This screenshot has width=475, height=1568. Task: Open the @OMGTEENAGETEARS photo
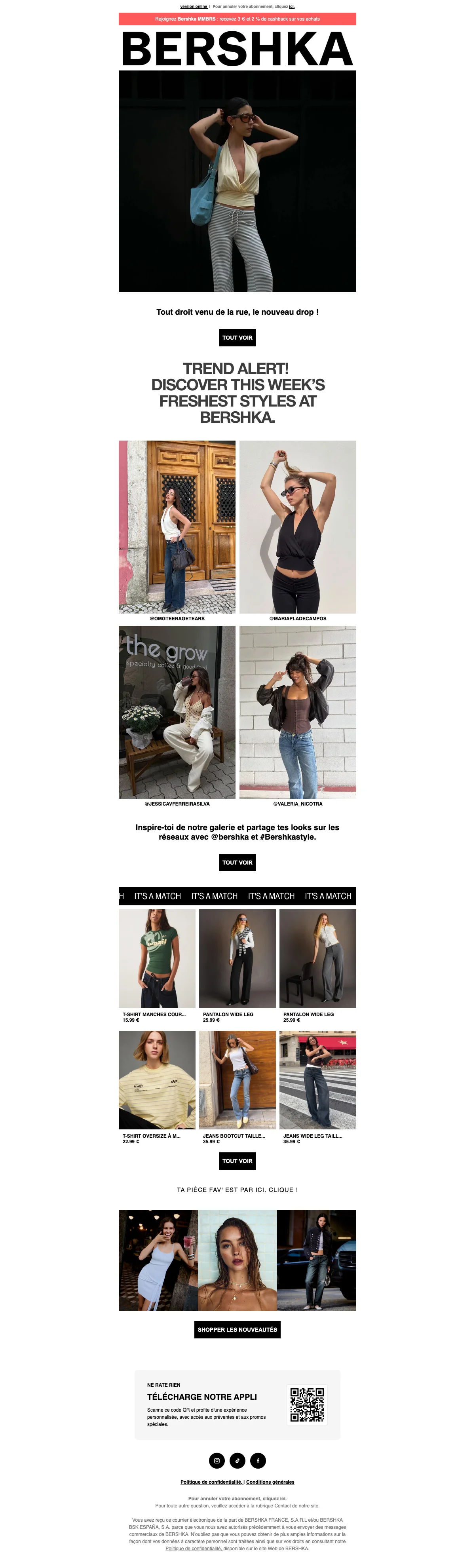tap(177, 526)
